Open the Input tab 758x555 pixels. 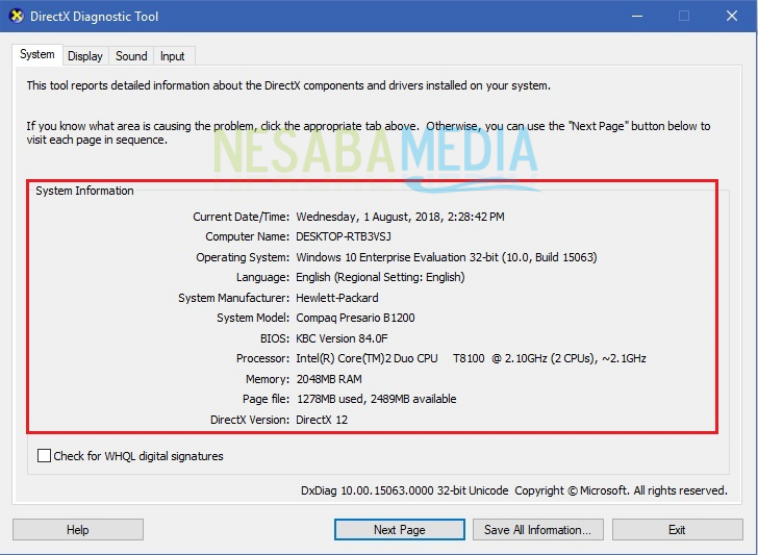(172, 57)
